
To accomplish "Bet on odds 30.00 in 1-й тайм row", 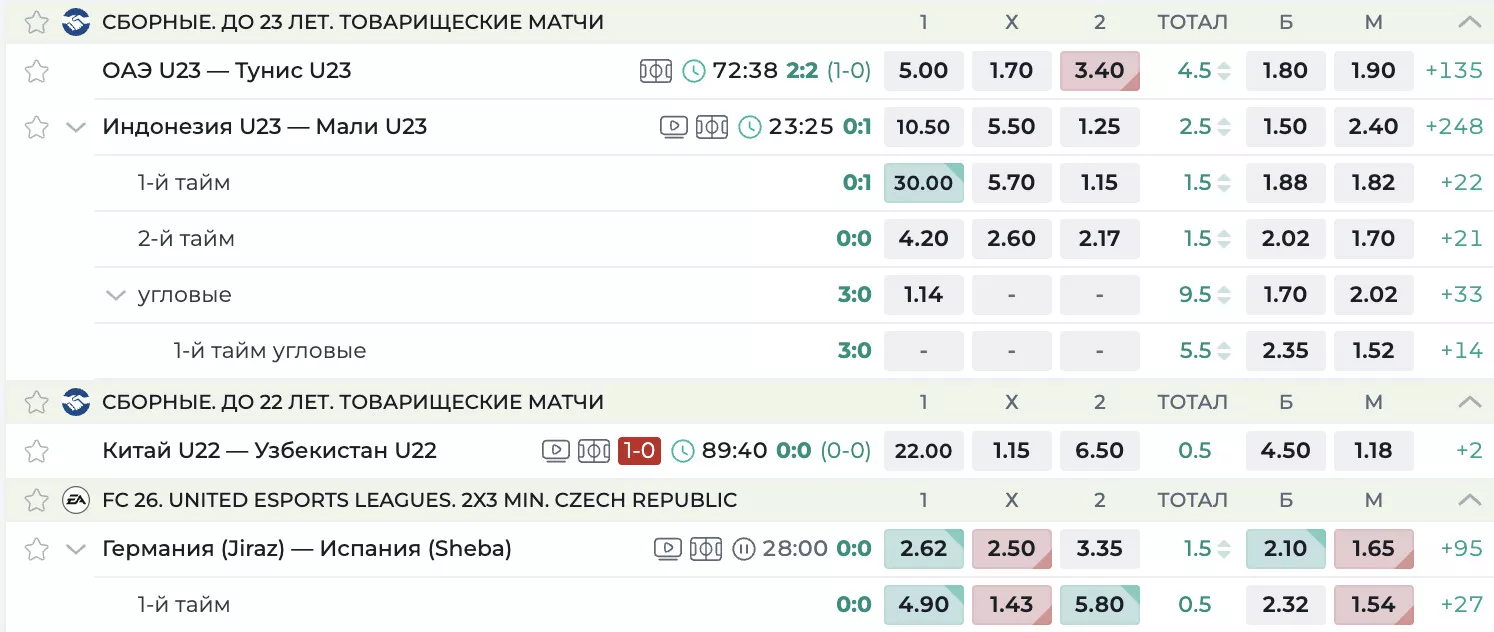I will 923,183.
